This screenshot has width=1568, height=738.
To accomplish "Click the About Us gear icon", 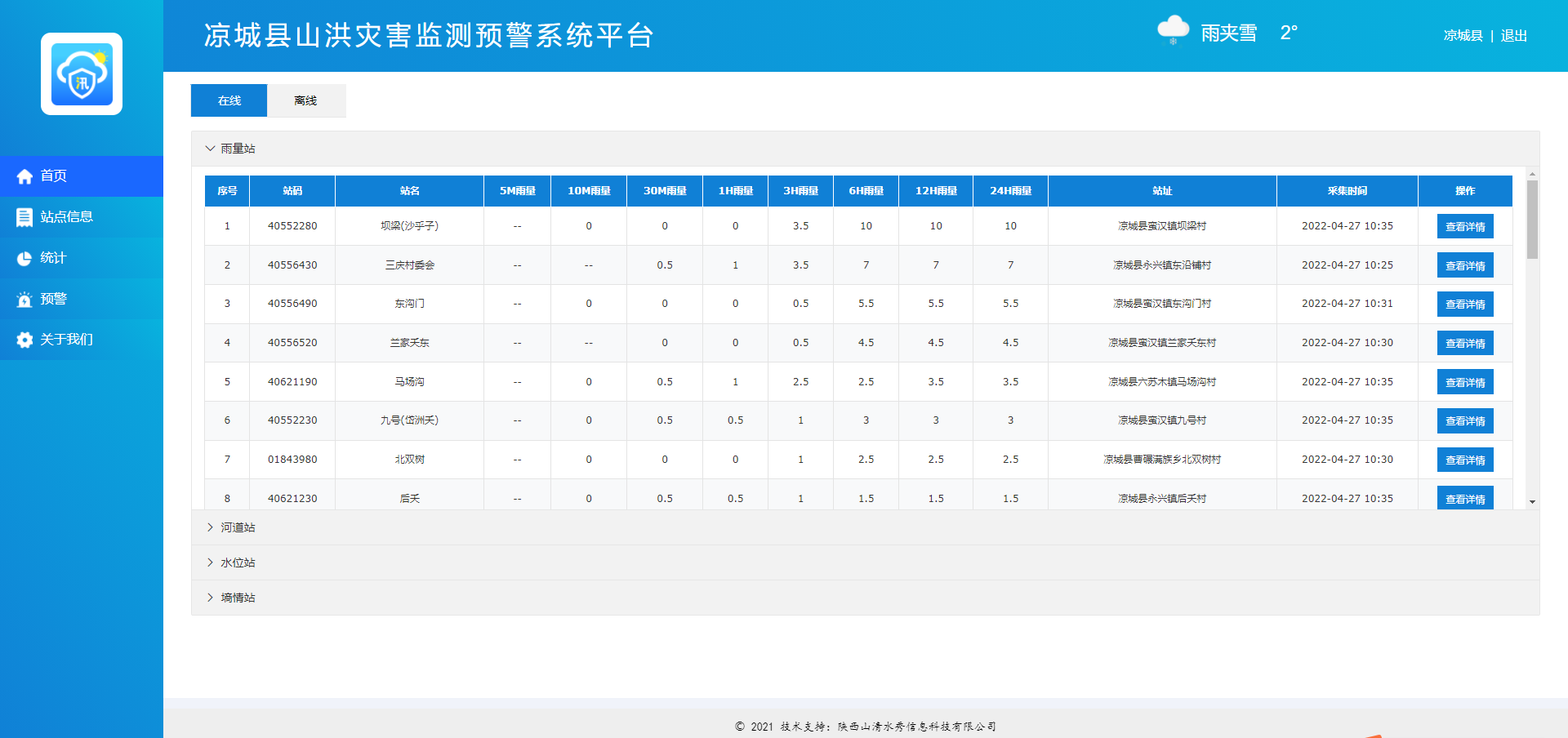I will pyautogui.click(x=24, y=340).
